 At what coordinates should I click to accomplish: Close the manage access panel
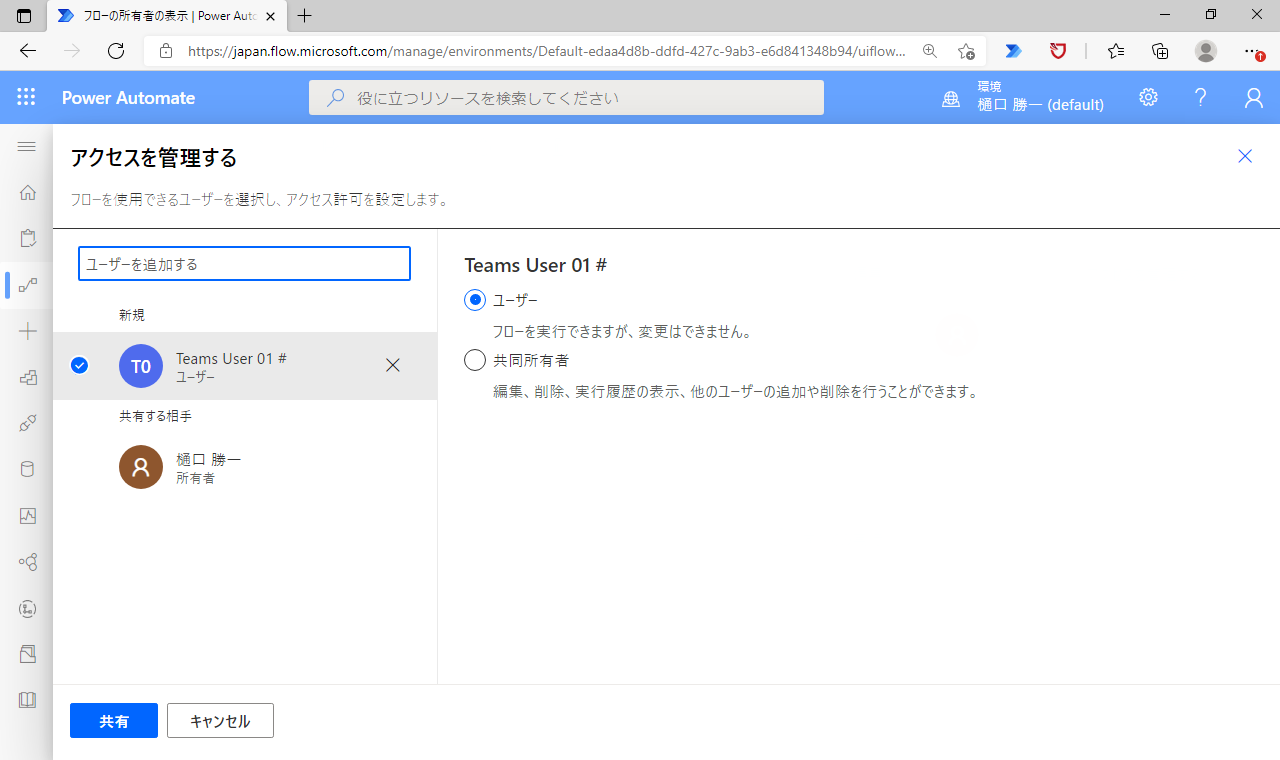coord(1245,156)
